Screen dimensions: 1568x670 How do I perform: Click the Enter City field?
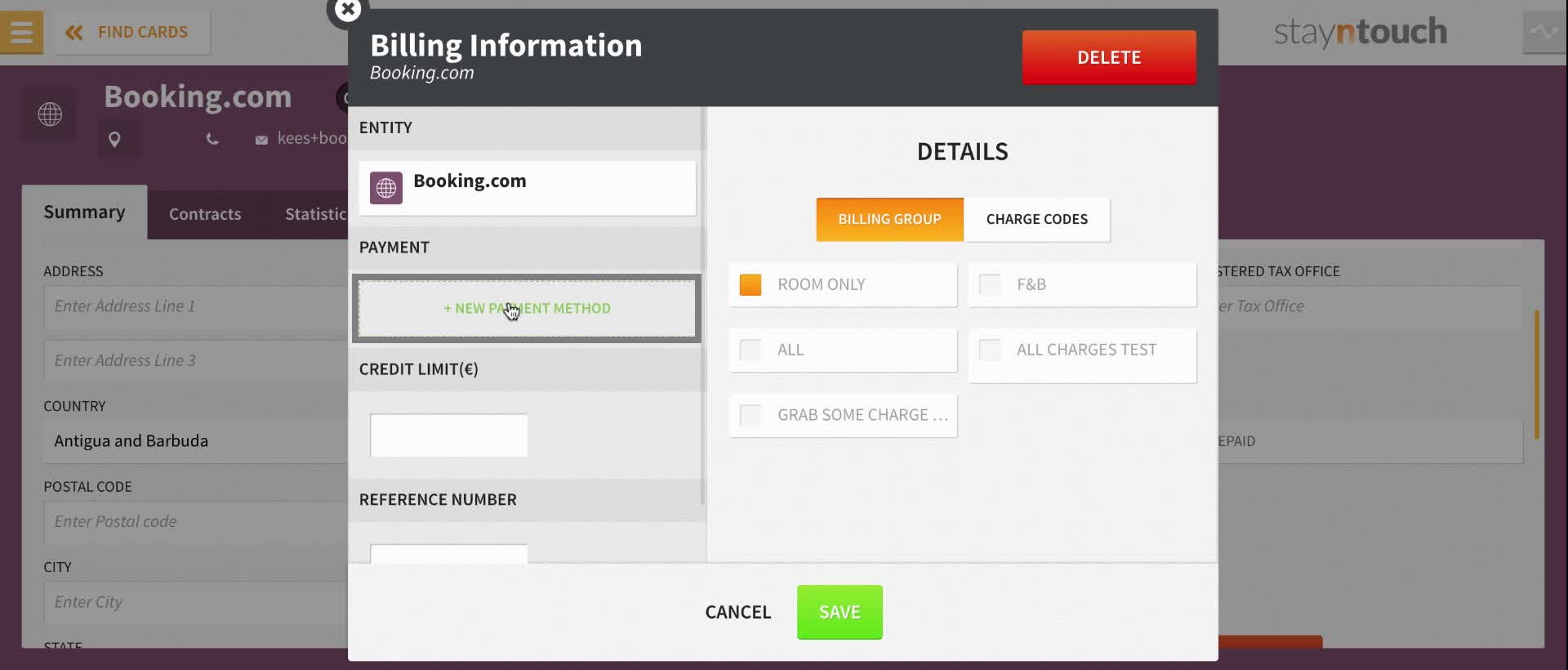pos(196,602)
